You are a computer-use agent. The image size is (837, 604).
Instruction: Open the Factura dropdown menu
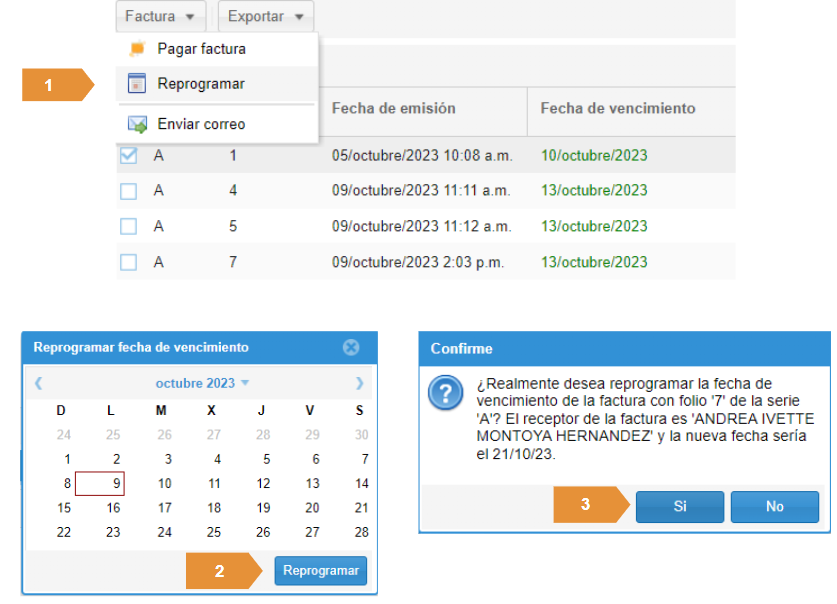tap(161, 17)
